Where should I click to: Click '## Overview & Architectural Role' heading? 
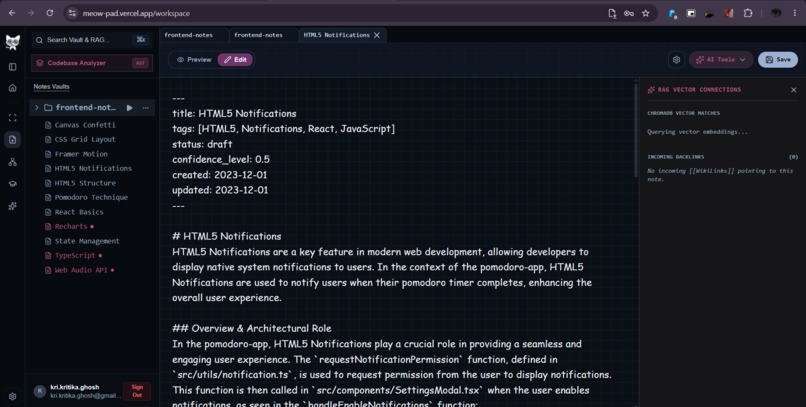click(x=252, y=328)
